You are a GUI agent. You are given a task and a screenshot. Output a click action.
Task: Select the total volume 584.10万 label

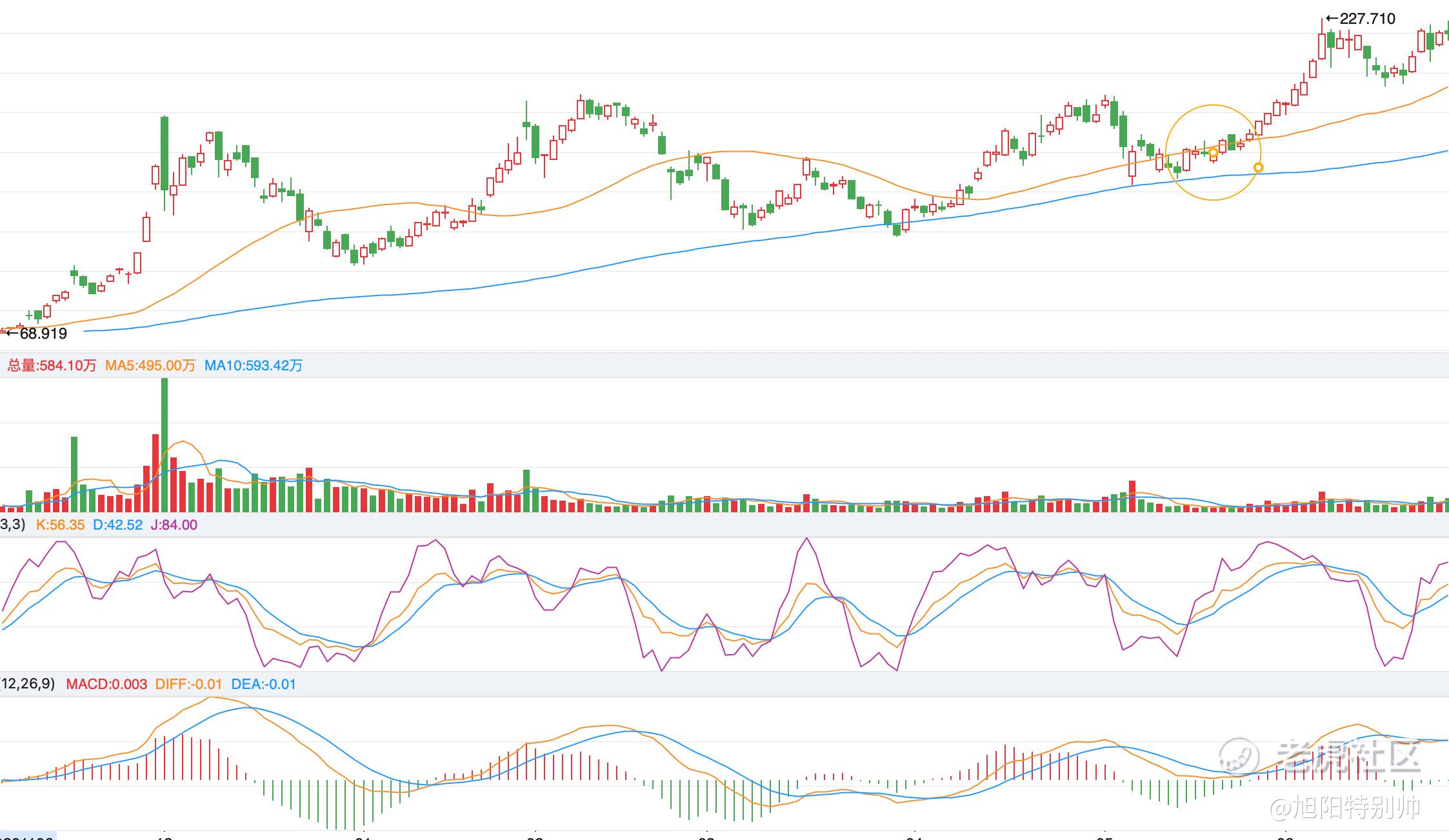52,366
